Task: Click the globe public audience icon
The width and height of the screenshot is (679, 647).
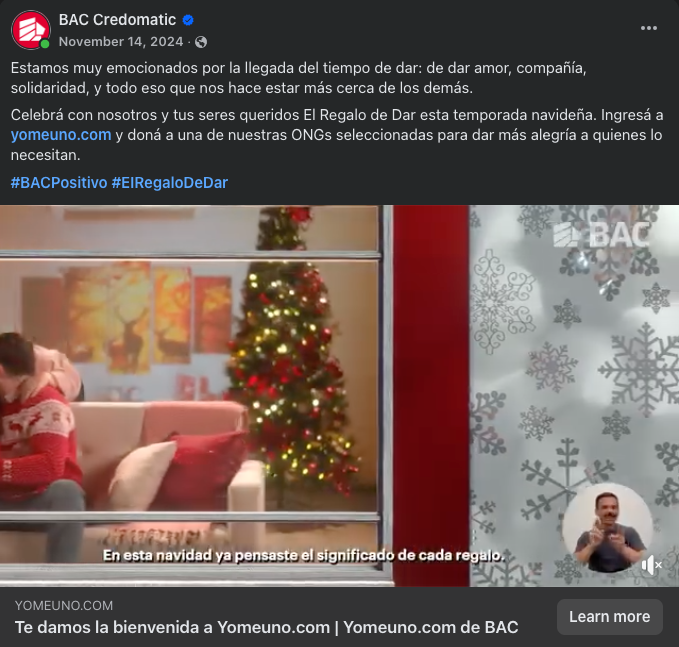Action: [201, 42]
